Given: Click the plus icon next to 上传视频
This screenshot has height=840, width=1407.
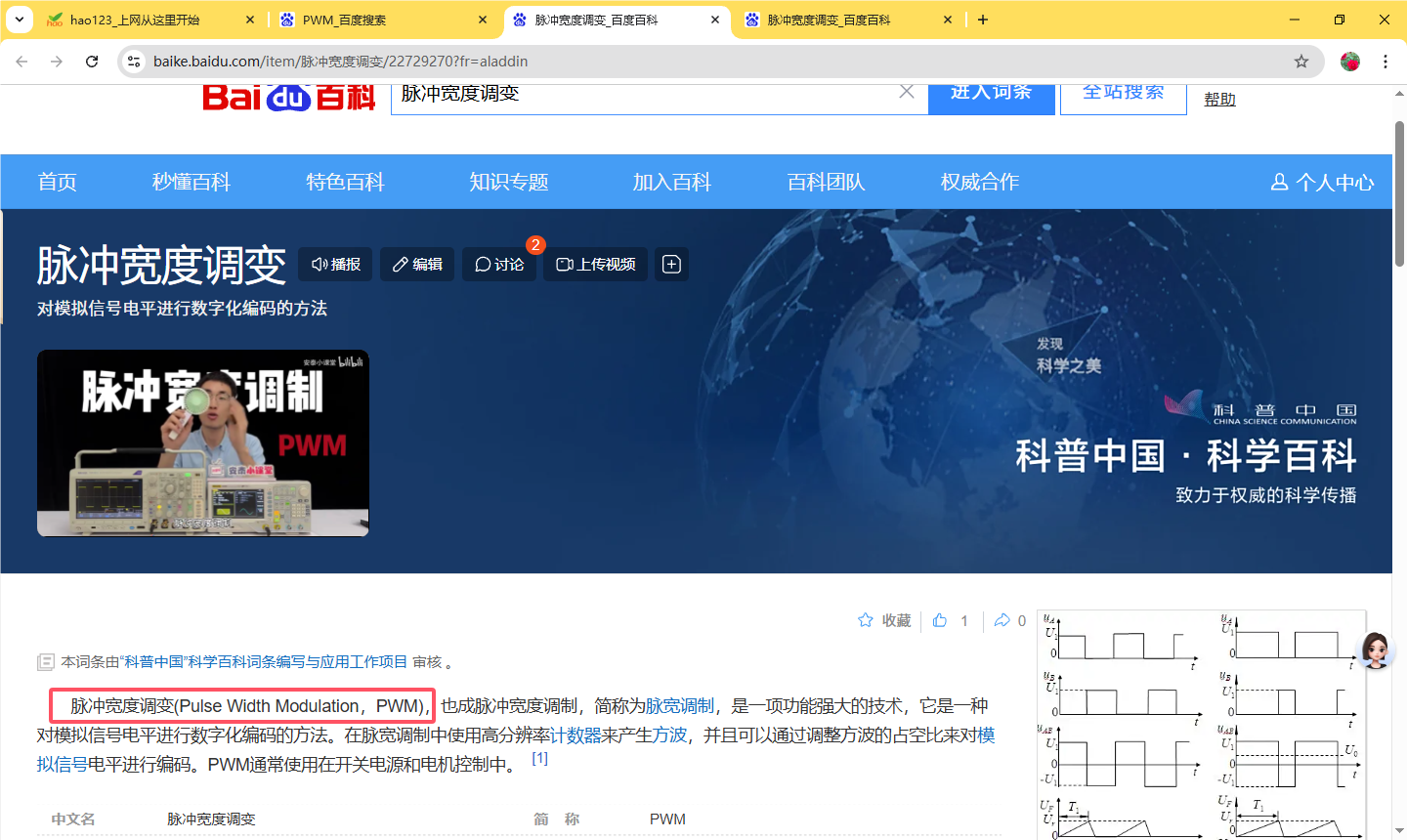Looking at the screenshot, I should pos(671,265).
